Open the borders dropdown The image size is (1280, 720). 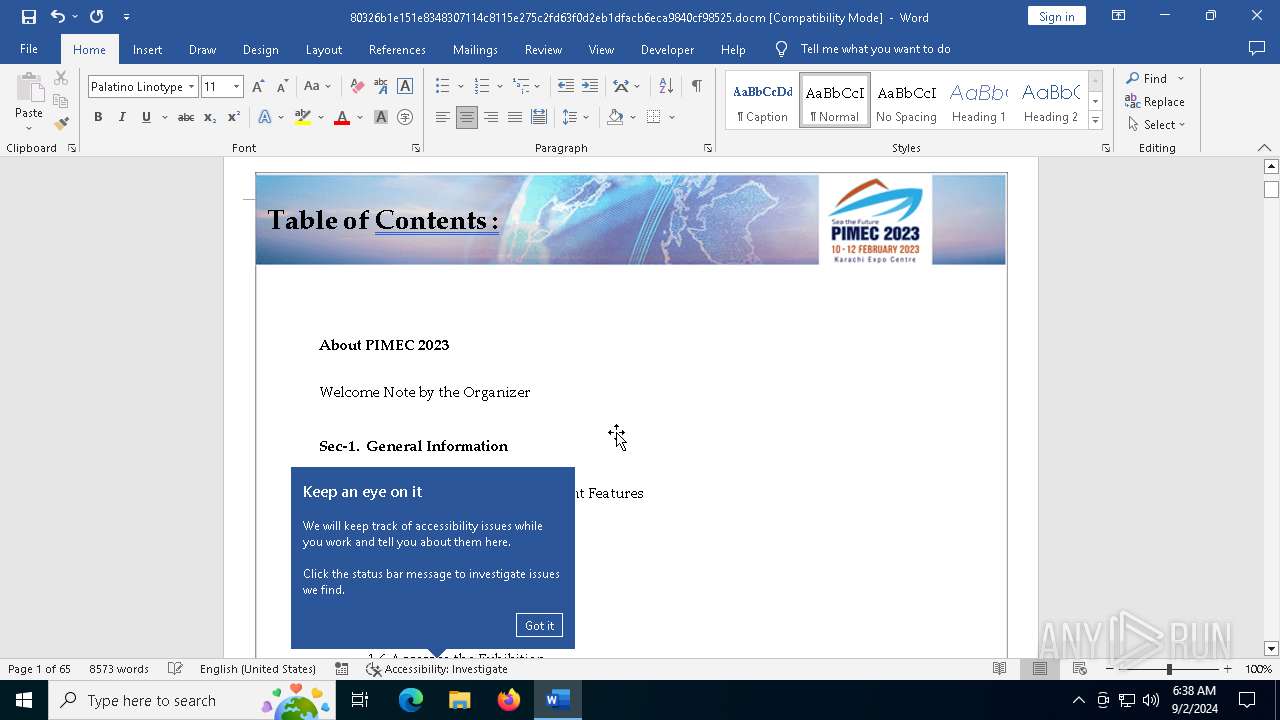click(672, 117)
